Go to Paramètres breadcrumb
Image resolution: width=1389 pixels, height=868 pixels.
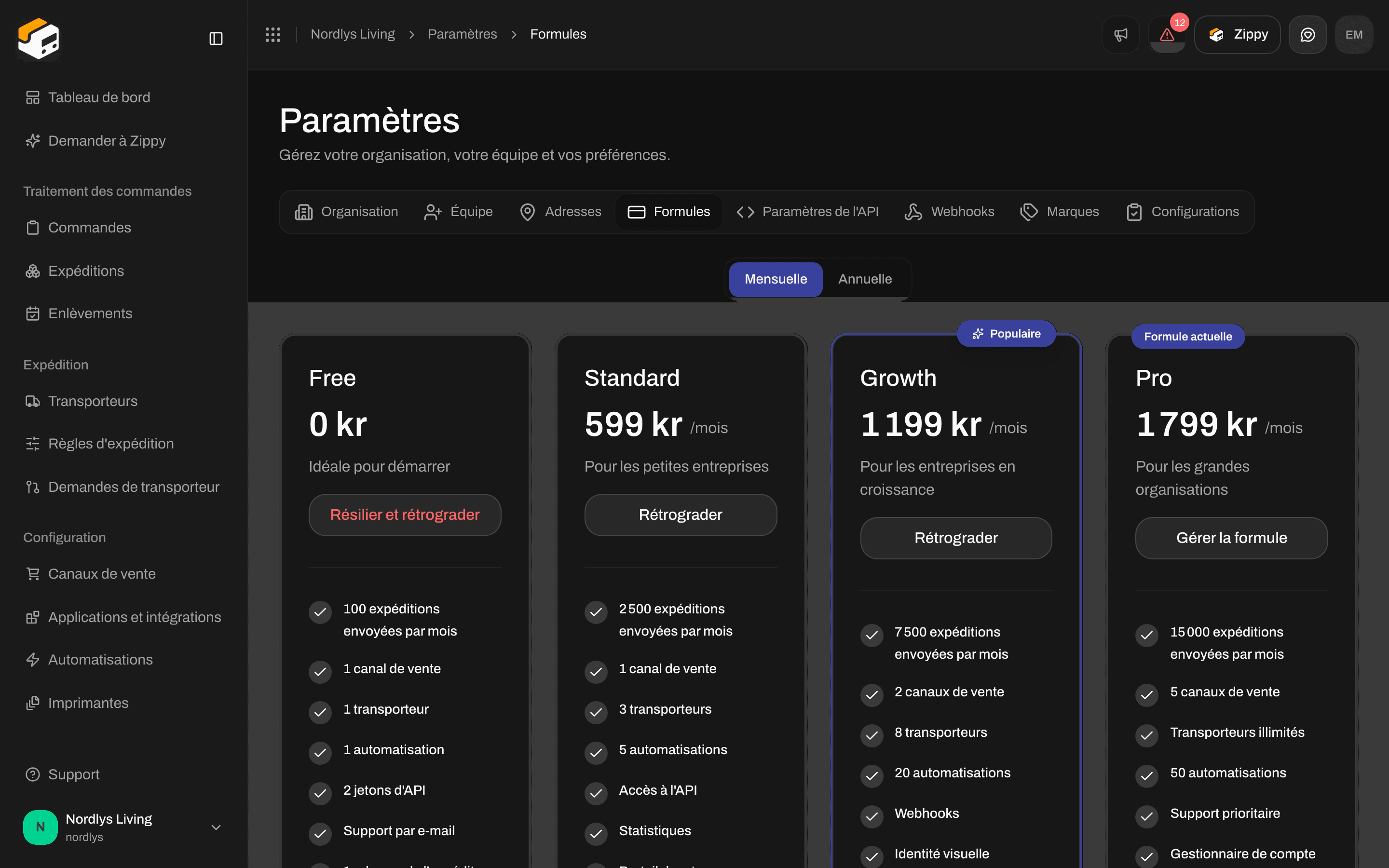coord(462,34)
